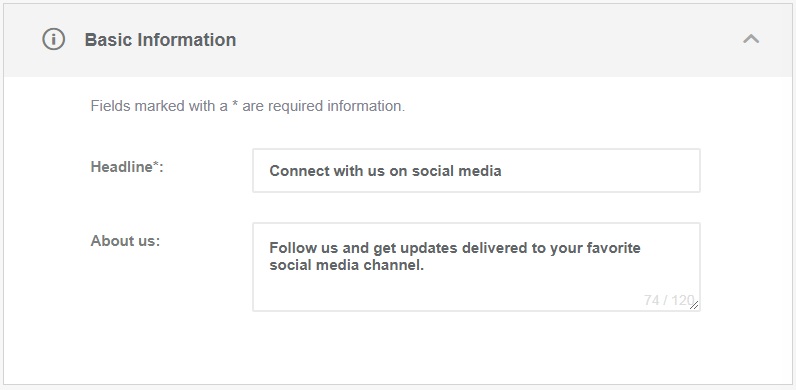Click the word Follow in About us
The width and height of the screenshot is (796, 390).
[288, 248]
